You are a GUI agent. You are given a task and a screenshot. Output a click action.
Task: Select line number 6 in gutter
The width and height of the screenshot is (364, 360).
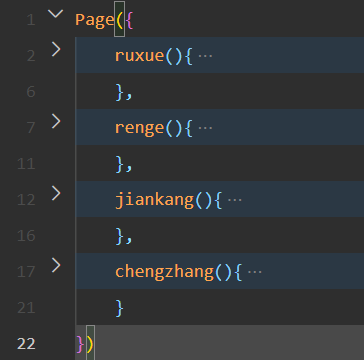[31, 92]
